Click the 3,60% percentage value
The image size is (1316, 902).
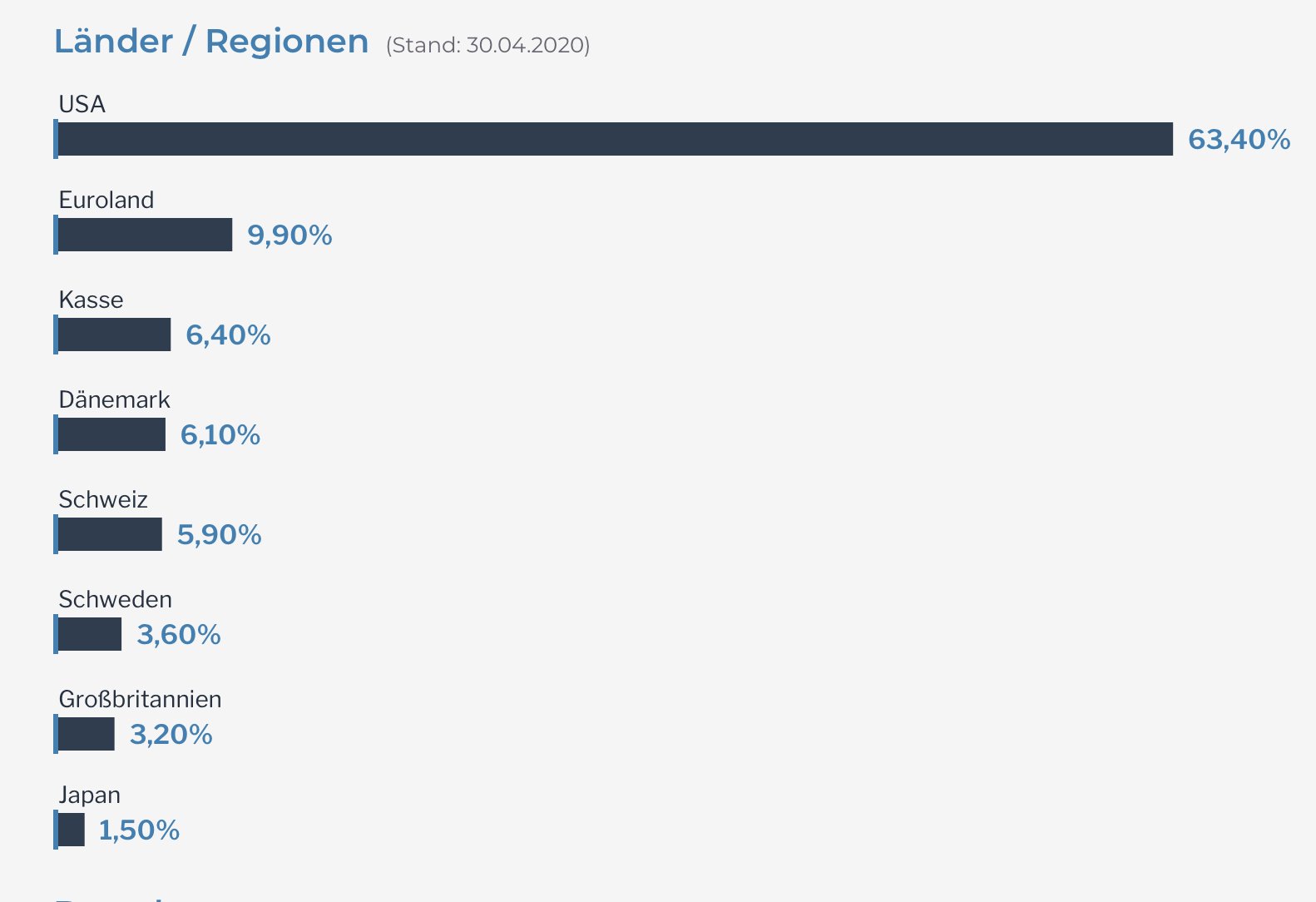(x=179, y=635)
